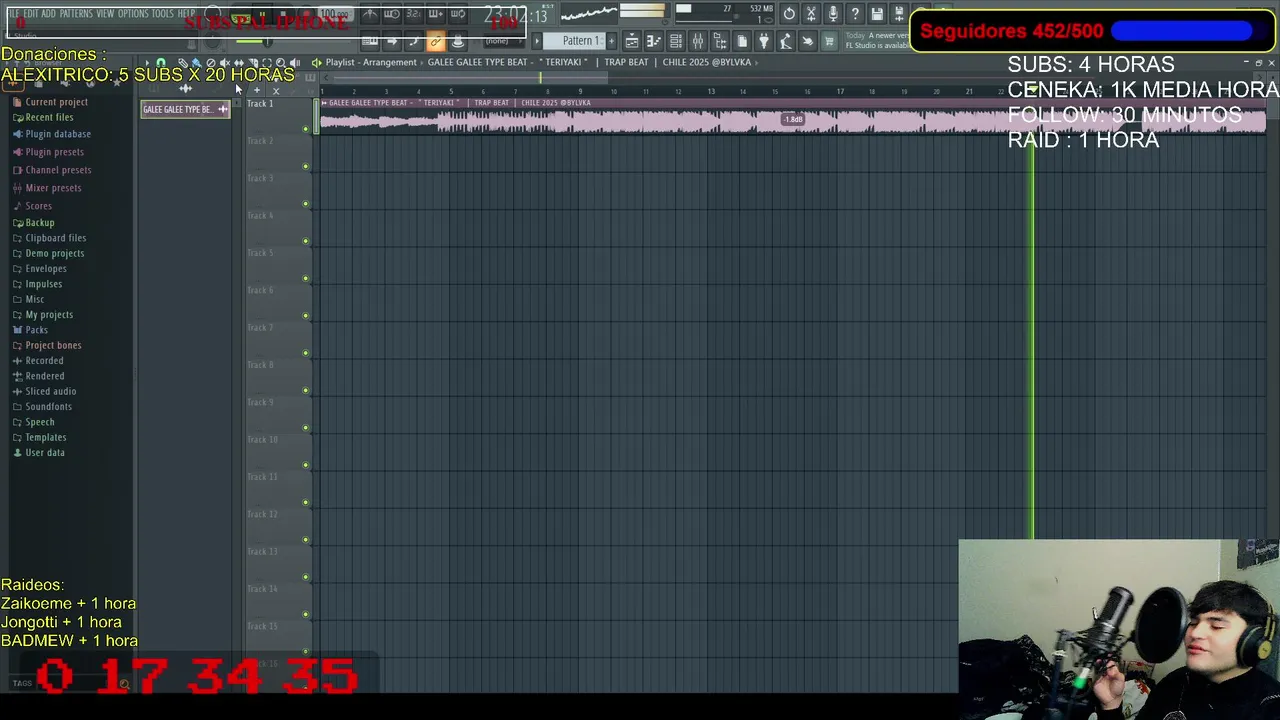1280x720 pixels.
Task: Open the PATTERNS menu
Action: point(76,14)
